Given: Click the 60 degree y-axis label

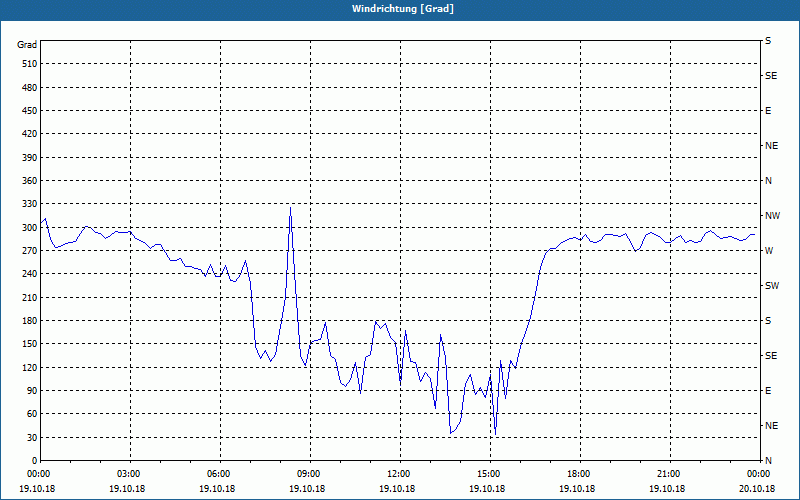Looking at the screenshot, I should point(31,414).
